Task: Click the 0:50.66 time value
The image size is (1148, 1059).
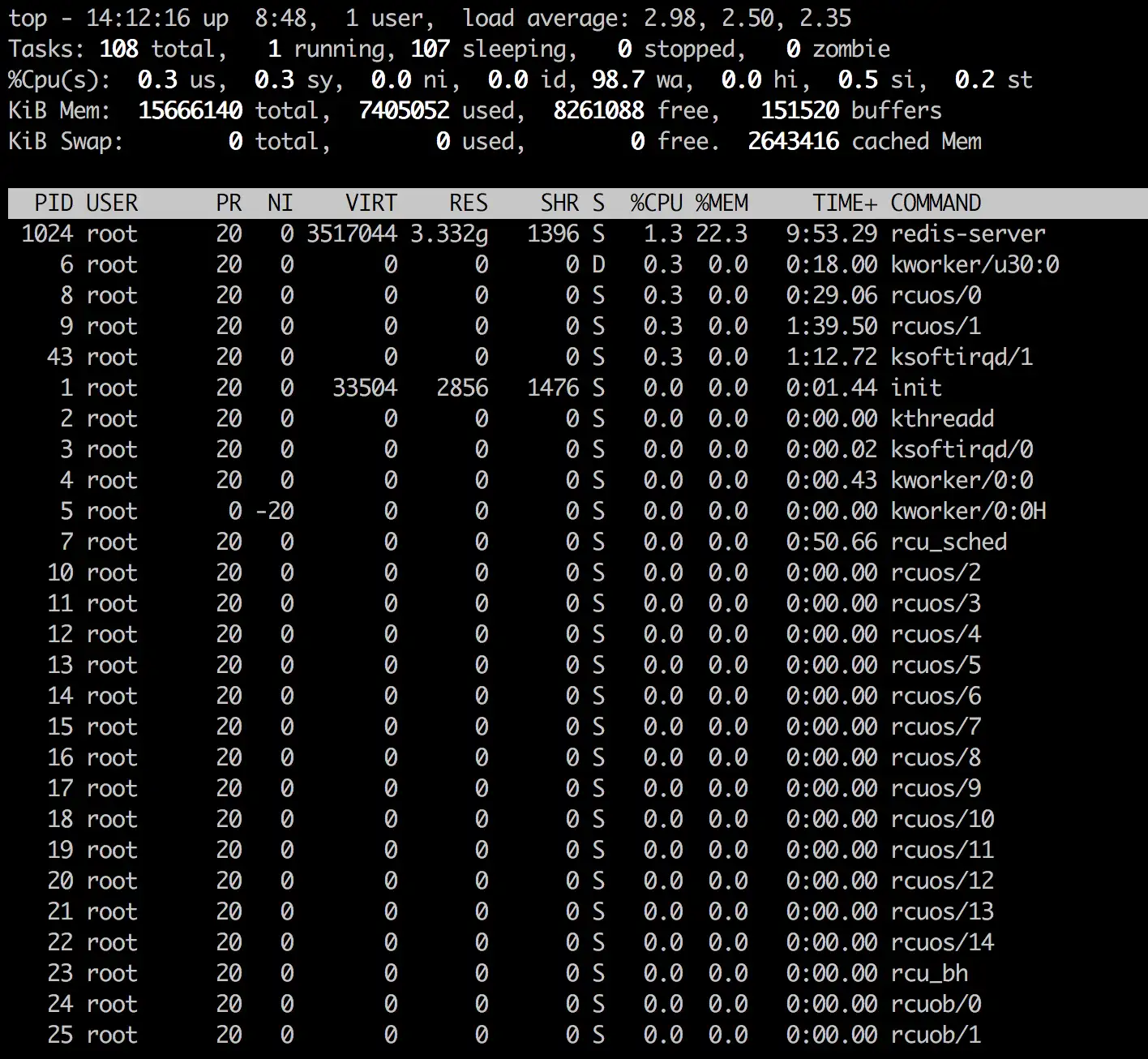Action: (832, 542)
